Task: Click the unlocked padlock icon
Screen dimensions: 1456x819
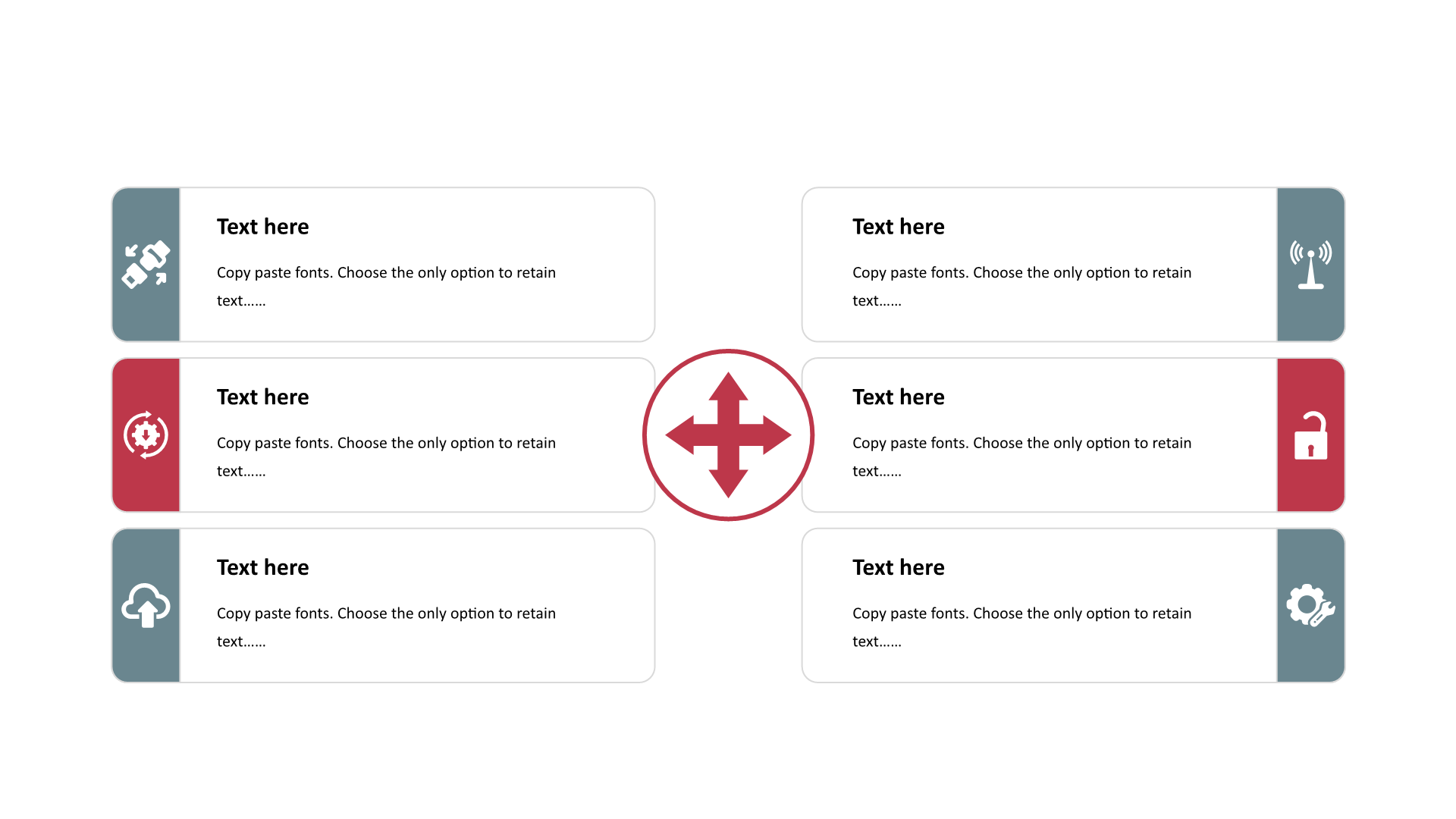Action: pos(1310,435)
